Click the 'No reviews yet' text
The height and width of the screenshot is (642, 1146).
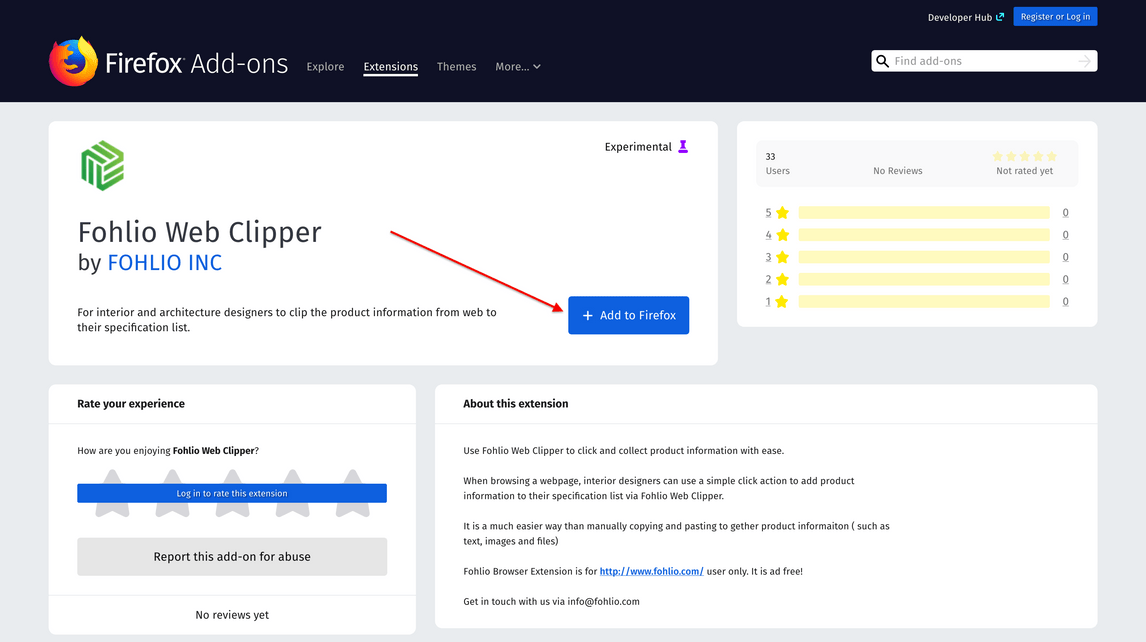tap(232, 615)
